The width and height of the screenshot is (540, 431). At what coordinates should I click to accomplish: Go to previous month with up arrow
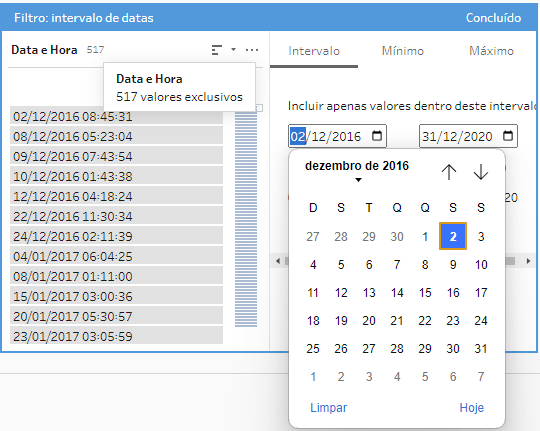[449, 172]
